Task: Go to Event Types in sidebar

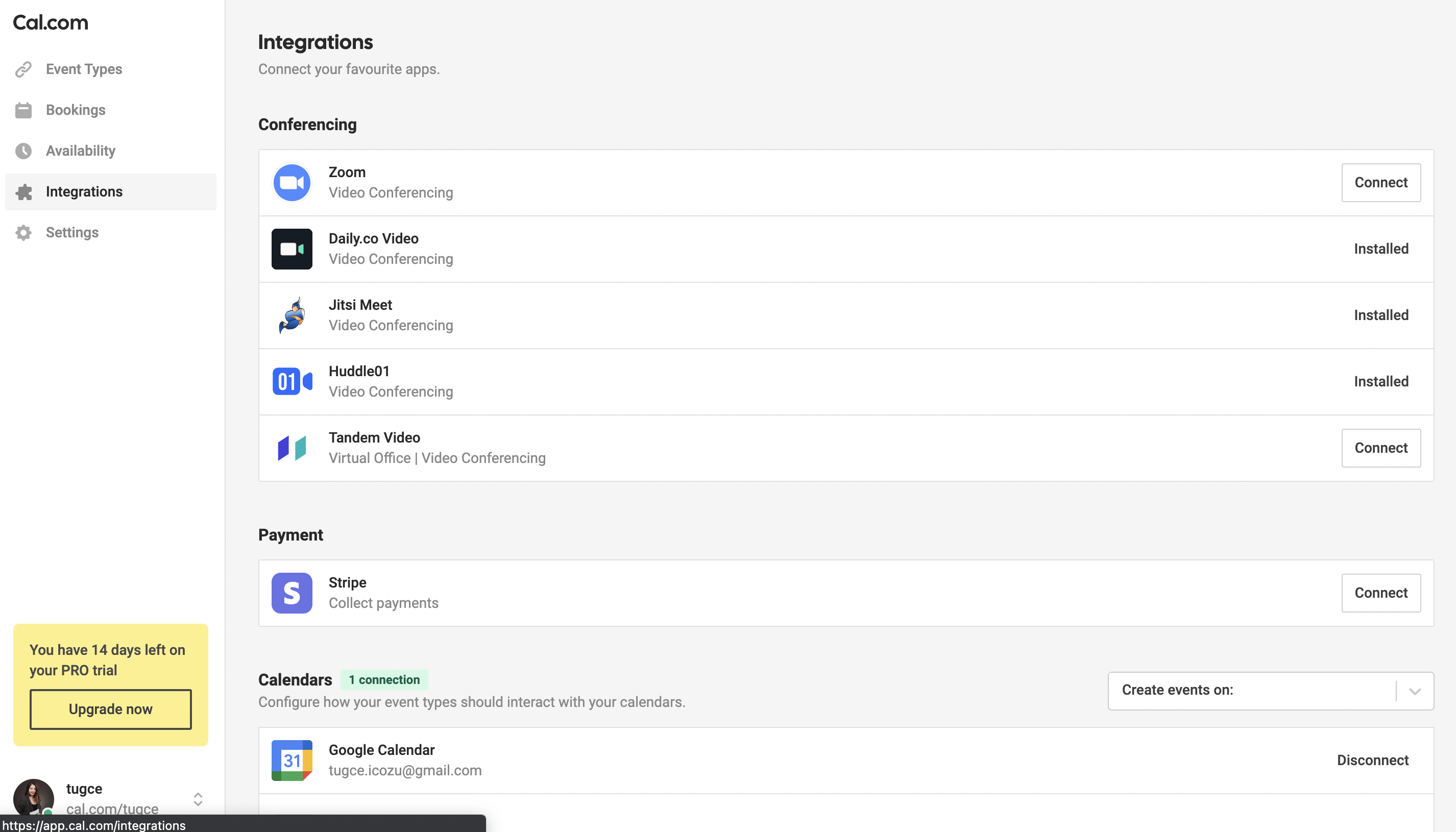Action: point(83,69)
